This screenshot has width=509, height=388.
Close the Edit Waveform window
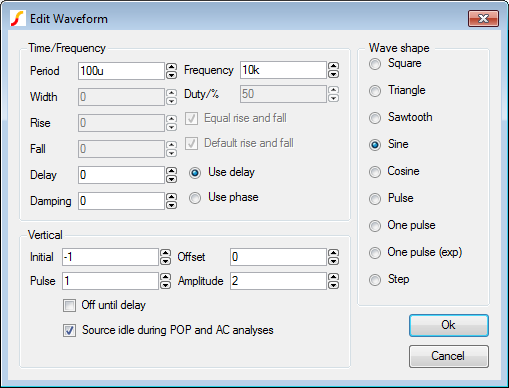483,18
